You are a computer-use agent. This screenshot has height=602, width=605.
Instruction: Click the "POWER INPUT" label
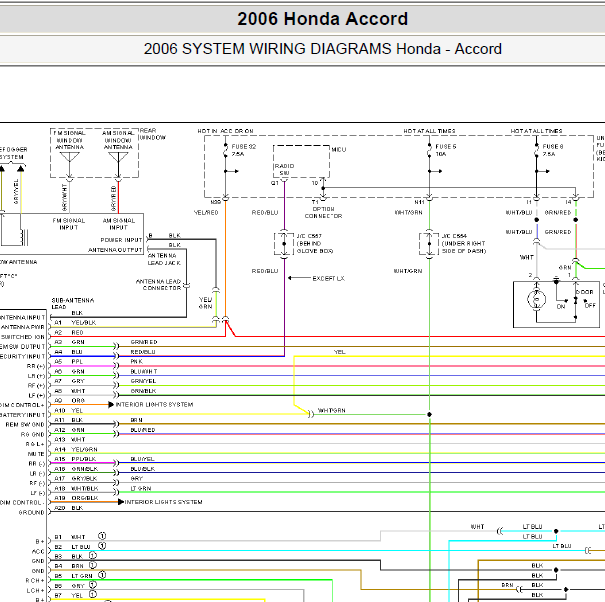[x=121, y=240]
